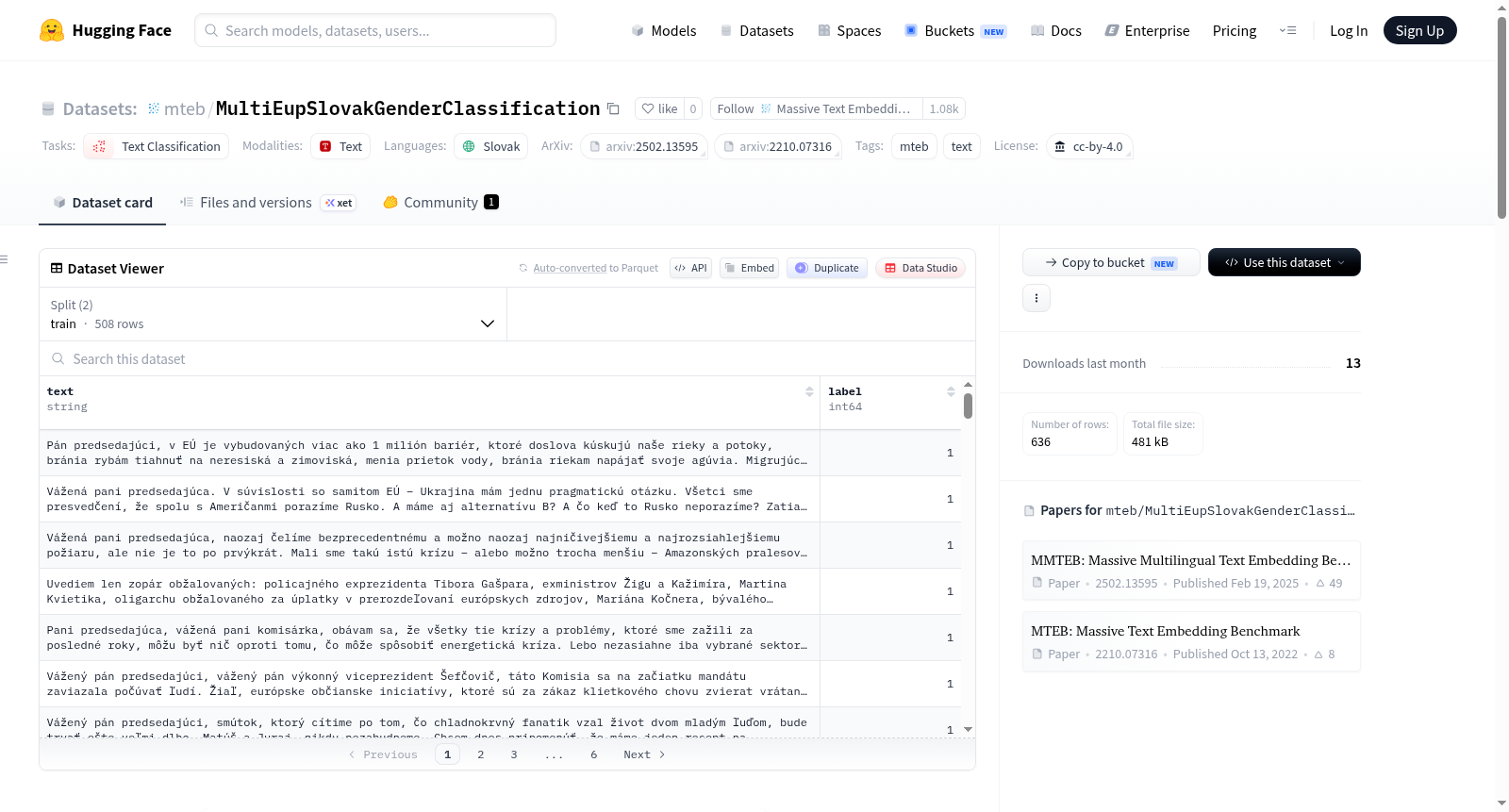Open the three-dot more options button
This screenshot has height=812, width=1509.
coord(1036,298)
